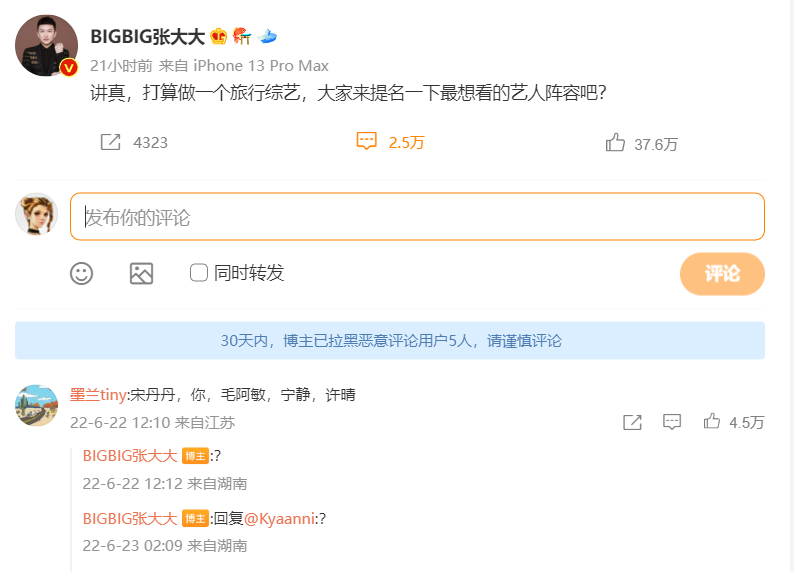Enable the 同时转发 checkbox

(x=198, y=272)
